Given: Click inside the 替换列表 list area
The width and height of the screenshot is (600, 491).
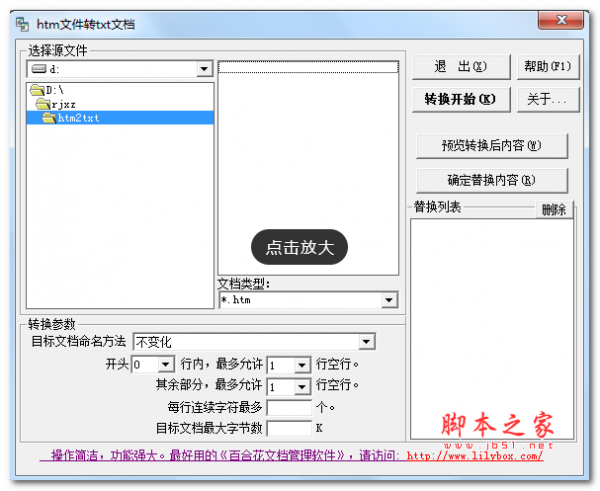Looking at the screenshot, I should (492, 329).
